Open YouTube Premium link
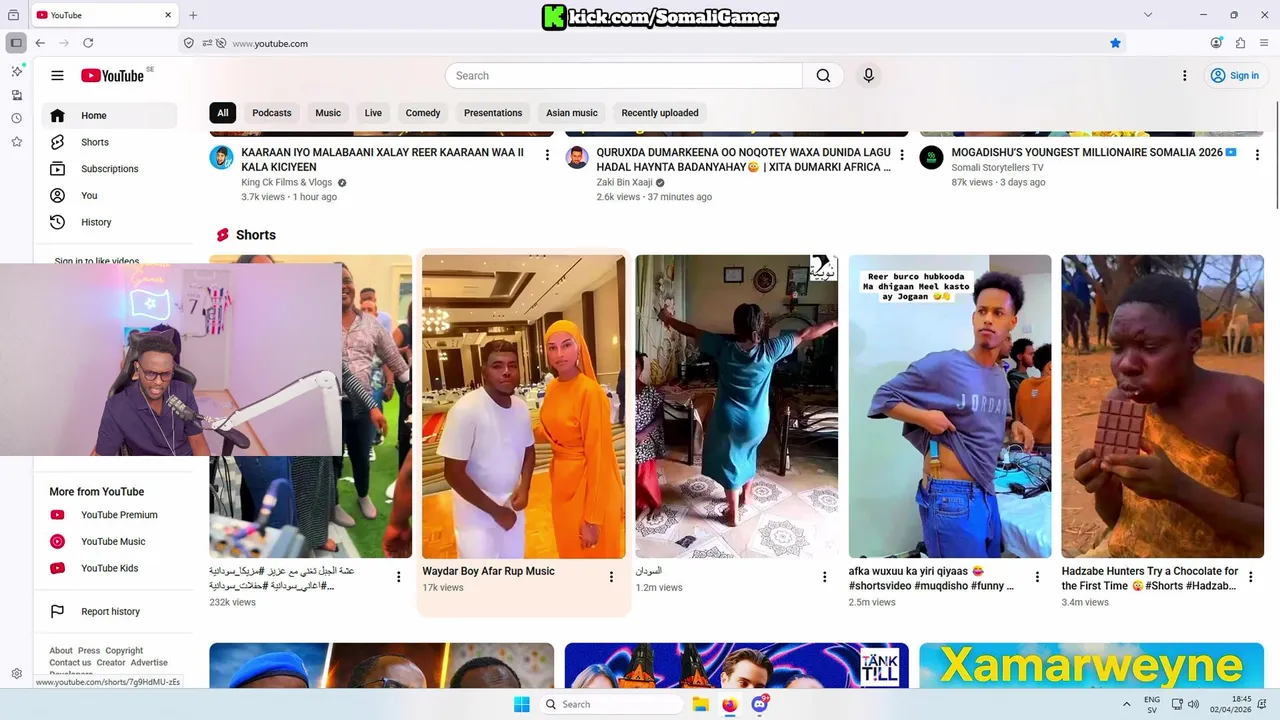This screenshot has height=720, width=1280. pyautogui.click(x=109, y=515)
